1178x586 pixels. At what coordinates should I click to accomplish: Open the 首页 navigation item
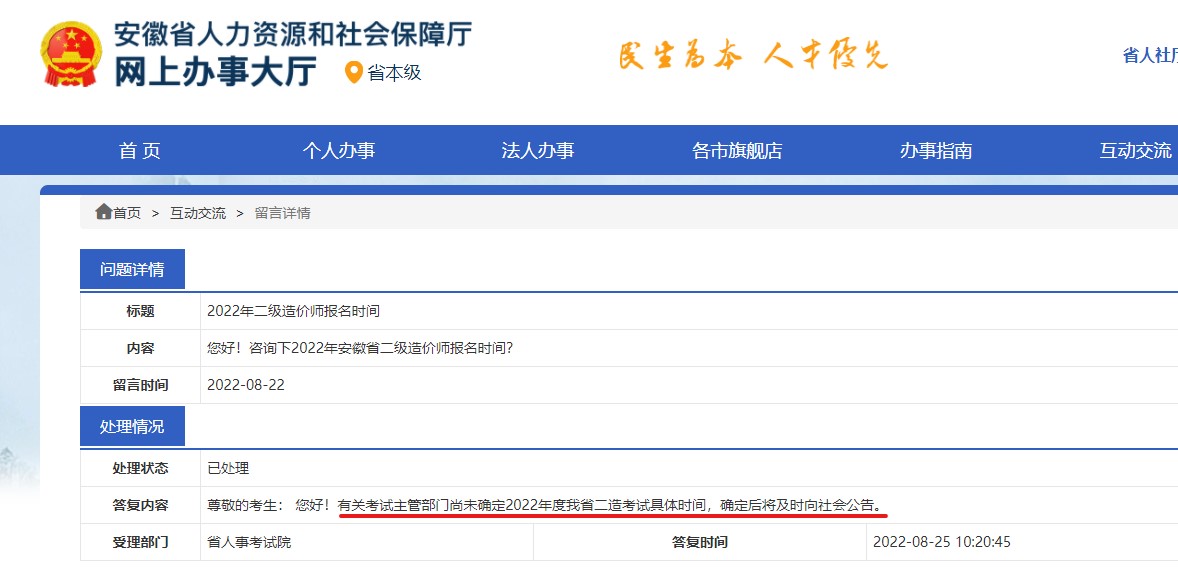(x=138, y=149)
